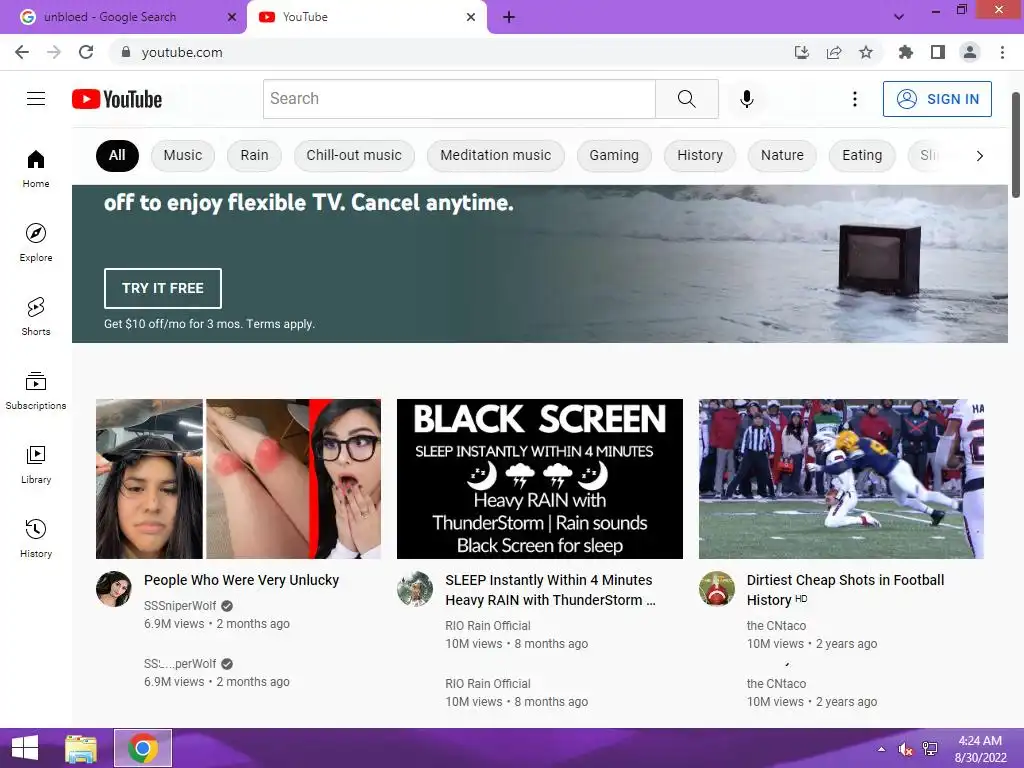The width and height of the screenshot is (1024, 768).
Task: Open taskbar clock 4:24 AM
Action: click(980, 749)
